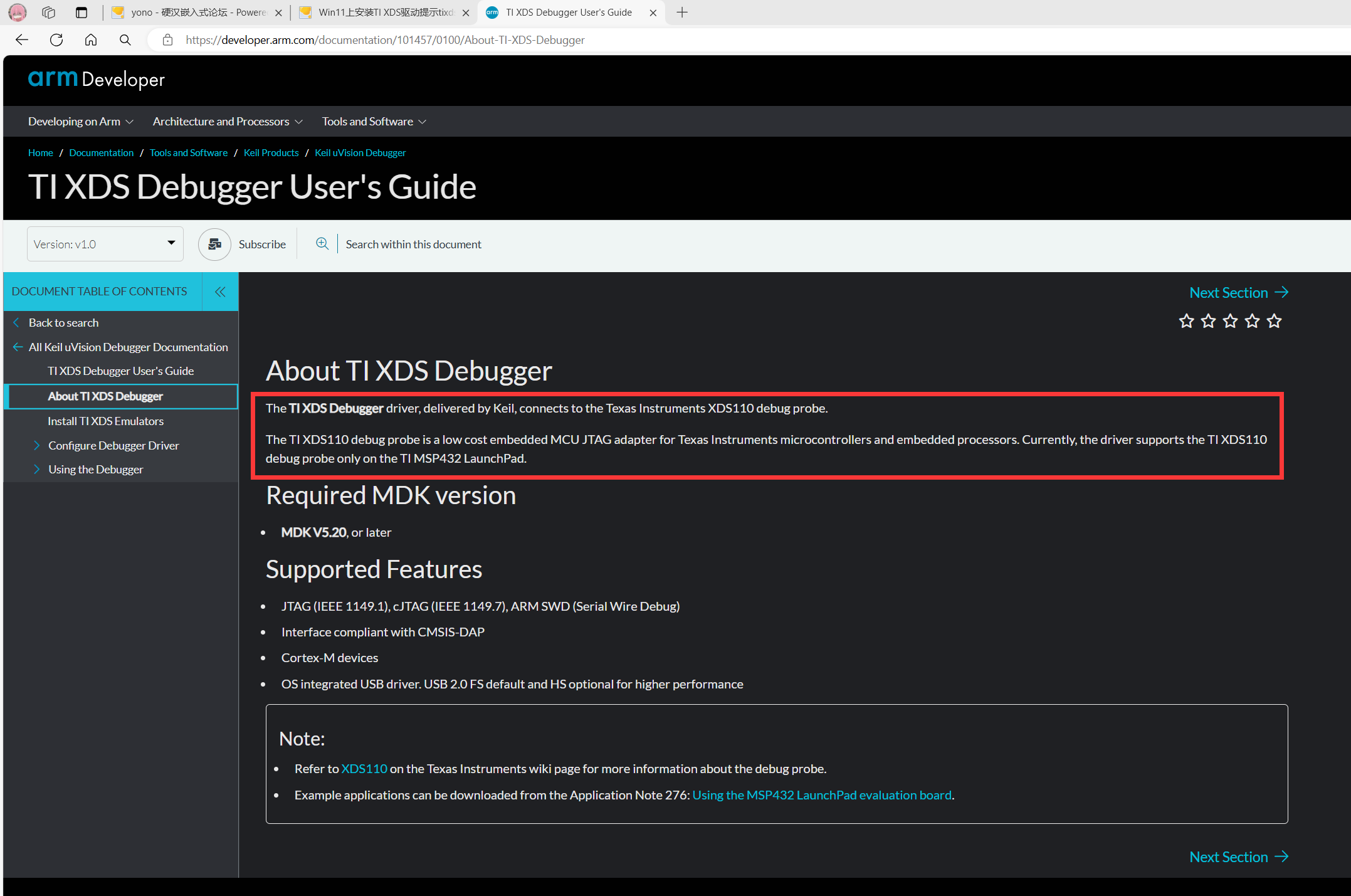
Task: Close the yono forum tab
Action: pos(278,13)
